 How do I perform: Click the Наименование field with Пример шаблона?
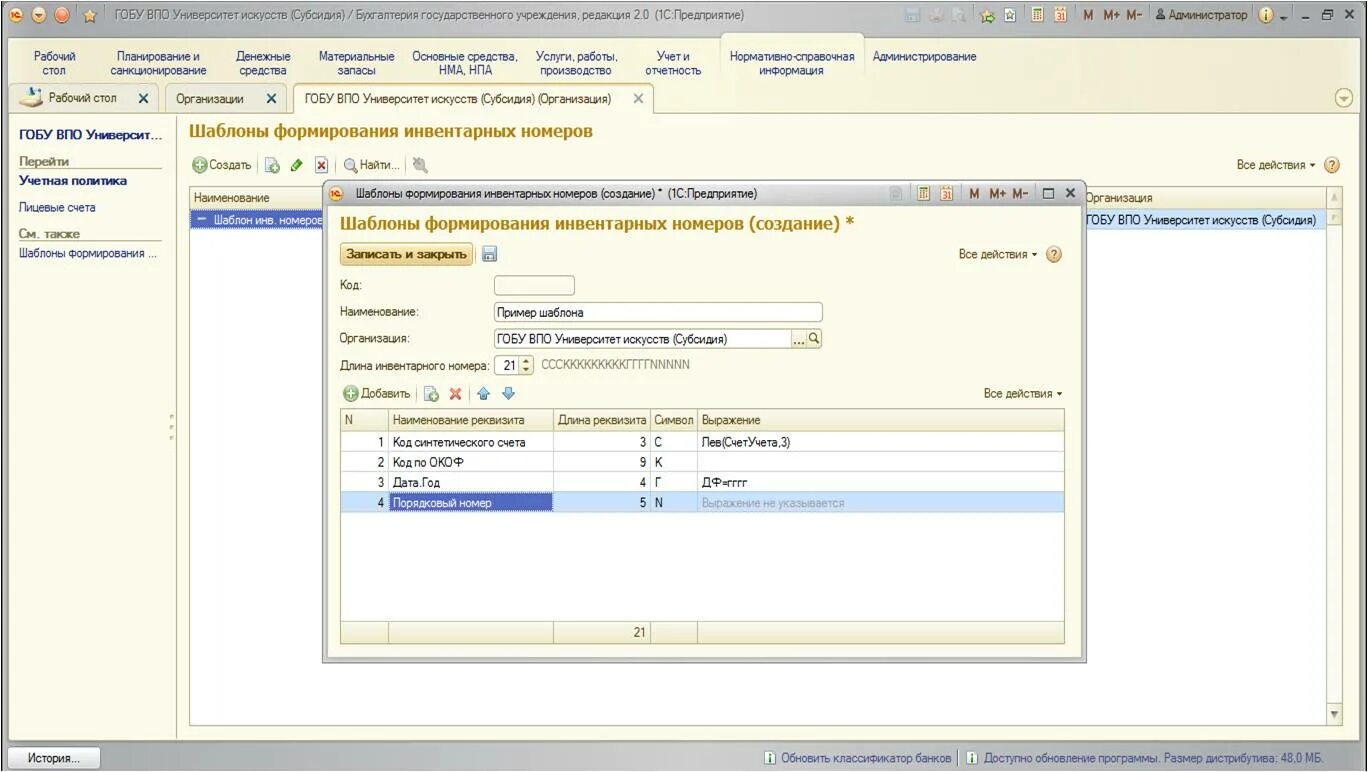click(x=658, y=312)
